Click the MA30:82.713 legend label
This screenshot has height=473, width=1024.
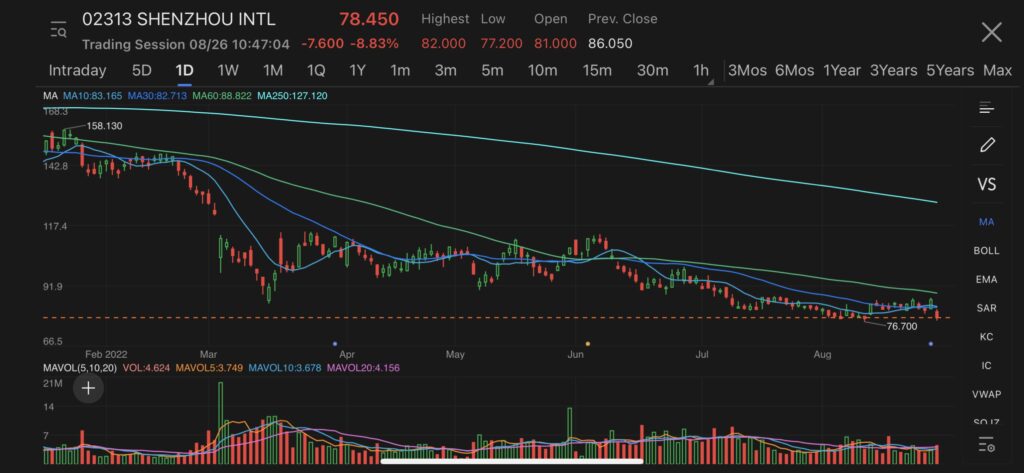click(157, 96)
